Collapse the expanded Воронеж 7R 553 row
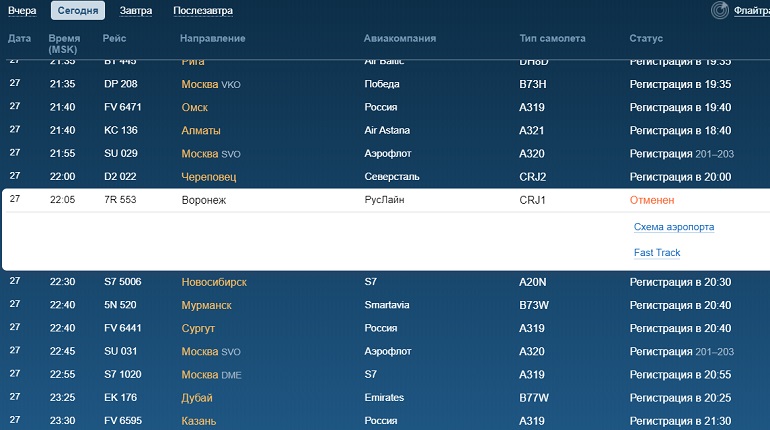 (386, 200)
